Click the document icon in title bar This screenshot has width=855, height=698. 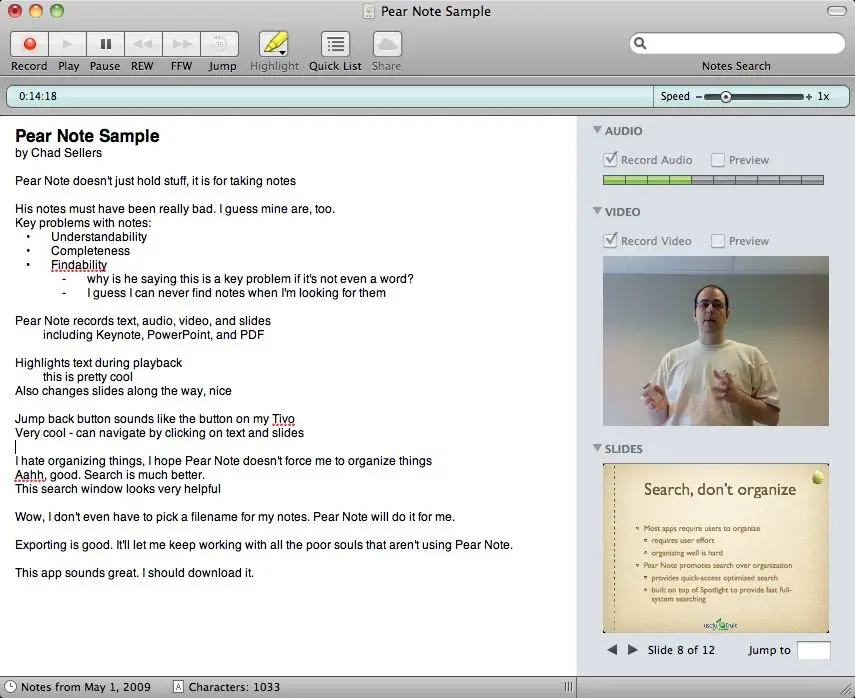pyautogui.click(x=369, y=11)
